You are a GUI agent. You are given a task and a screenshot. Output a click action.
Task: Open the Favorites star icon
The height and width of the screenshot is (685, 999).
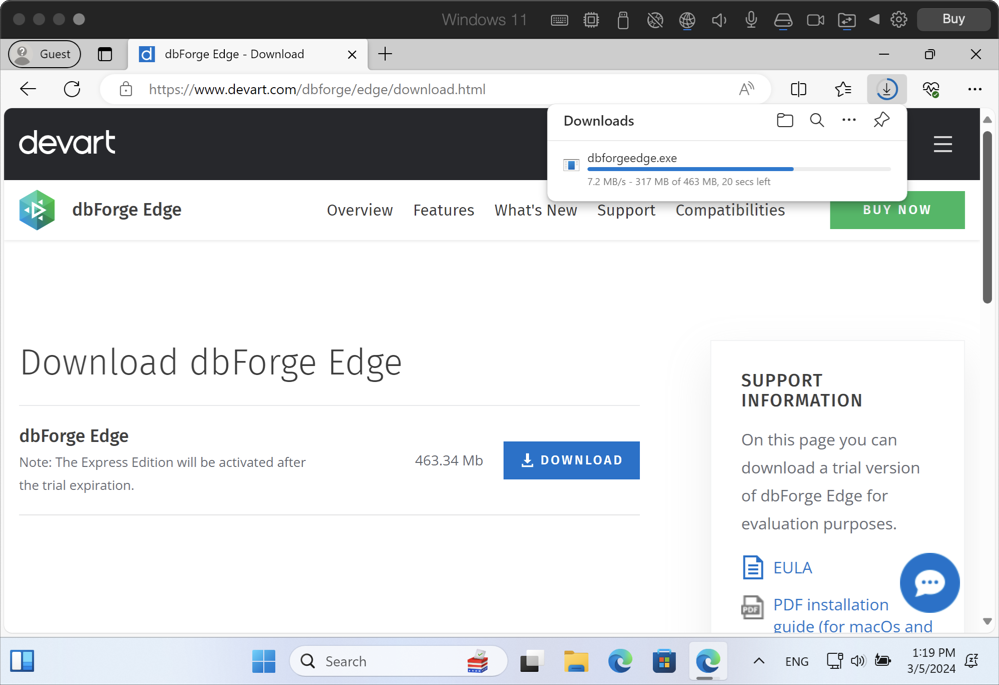click(843, 89)
